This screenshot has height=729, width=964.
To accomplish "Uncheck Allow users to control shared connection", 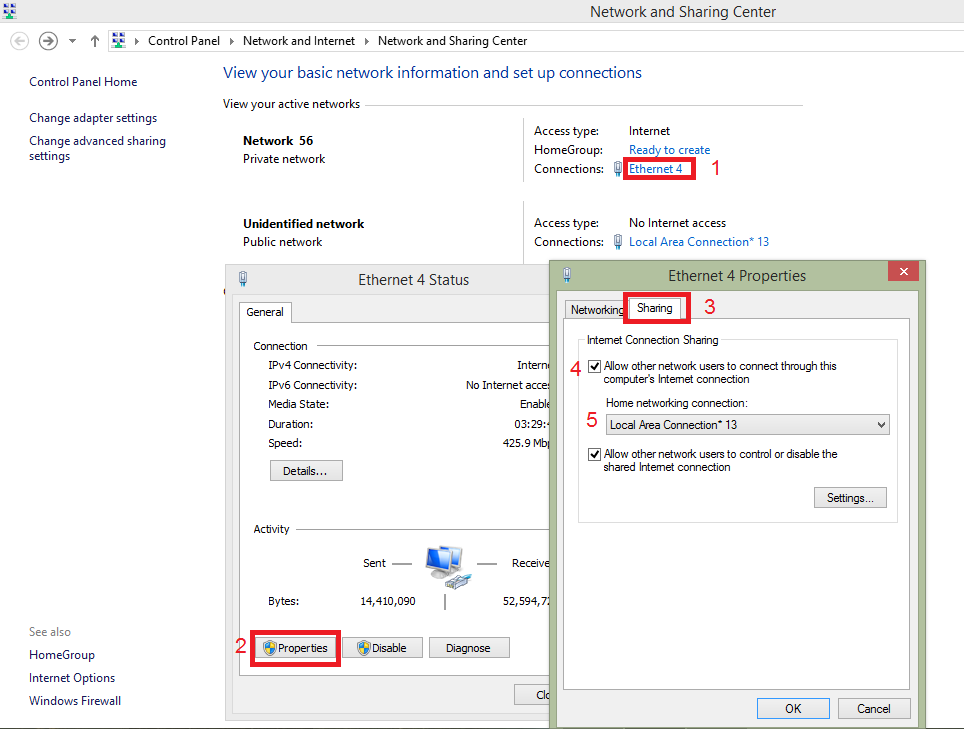I will click(596, 455).
